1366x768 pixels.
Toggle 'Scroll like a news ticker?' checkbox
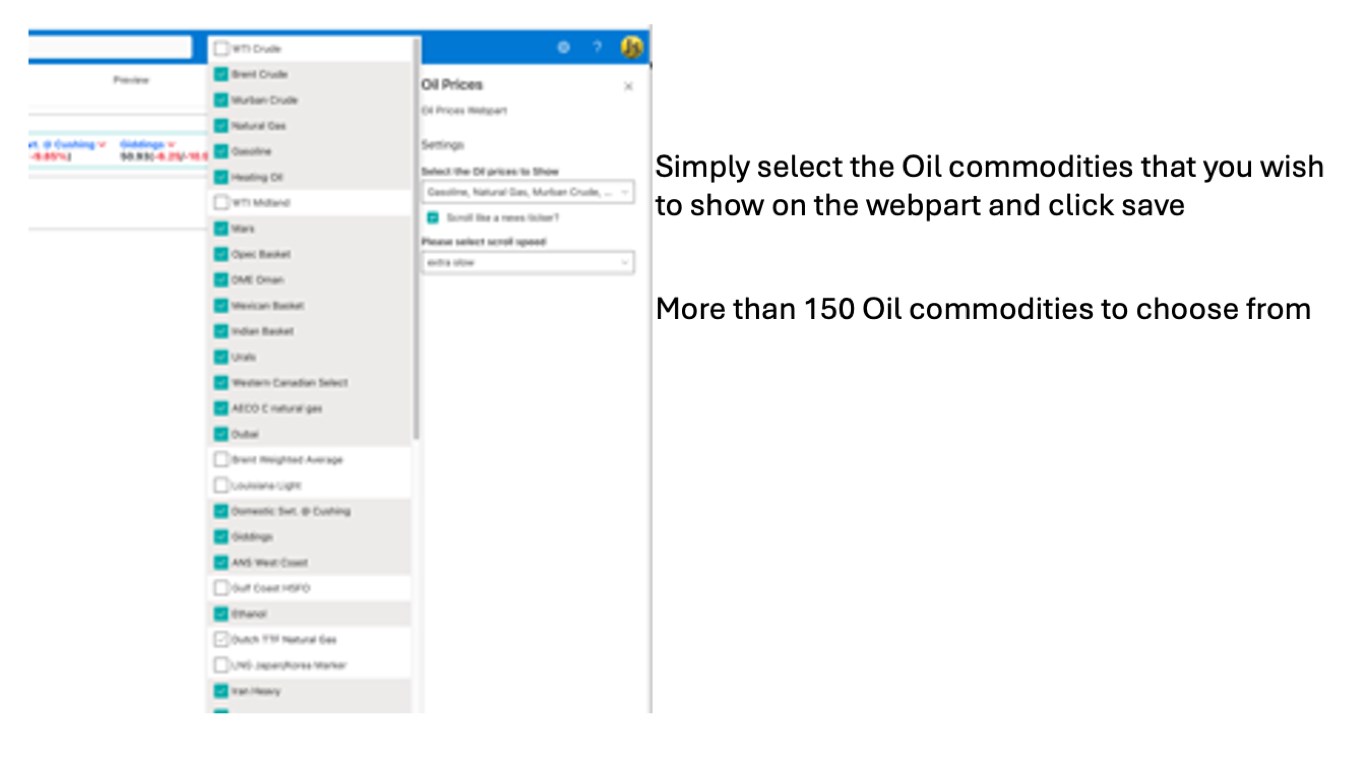tap(433, 217)
